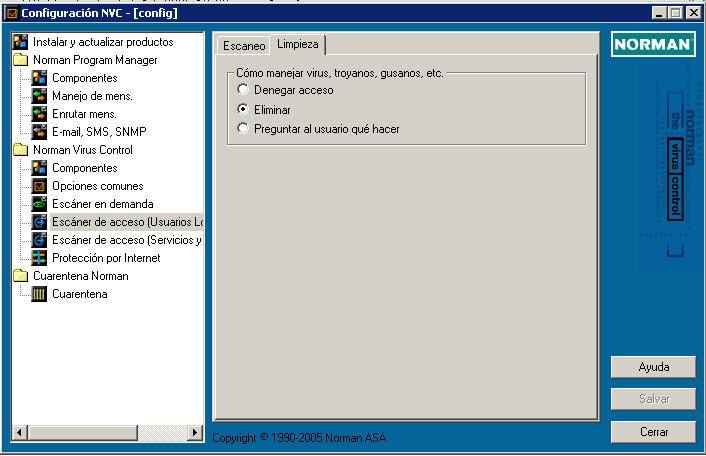The width and height of the screenshot is (706, 456).
Task: Select Escáner de acceso (Usuarios Lo label
Action: [127, 222]
